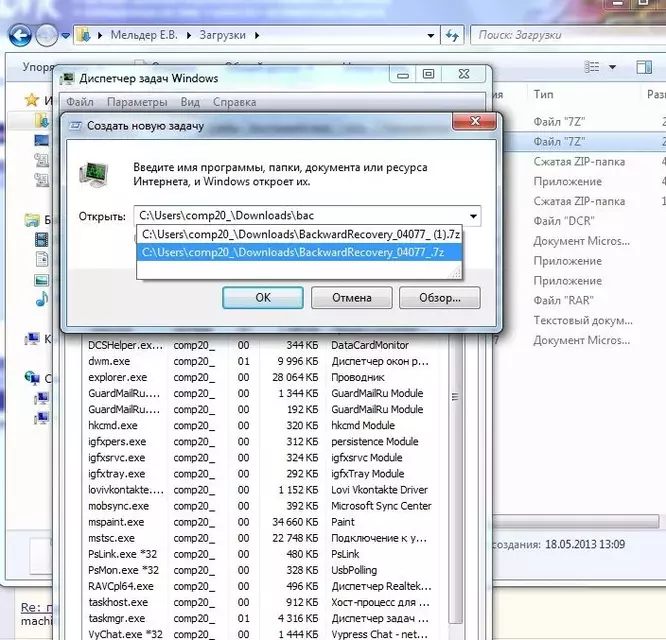Click the Documents library icon in sidebar

42,259
